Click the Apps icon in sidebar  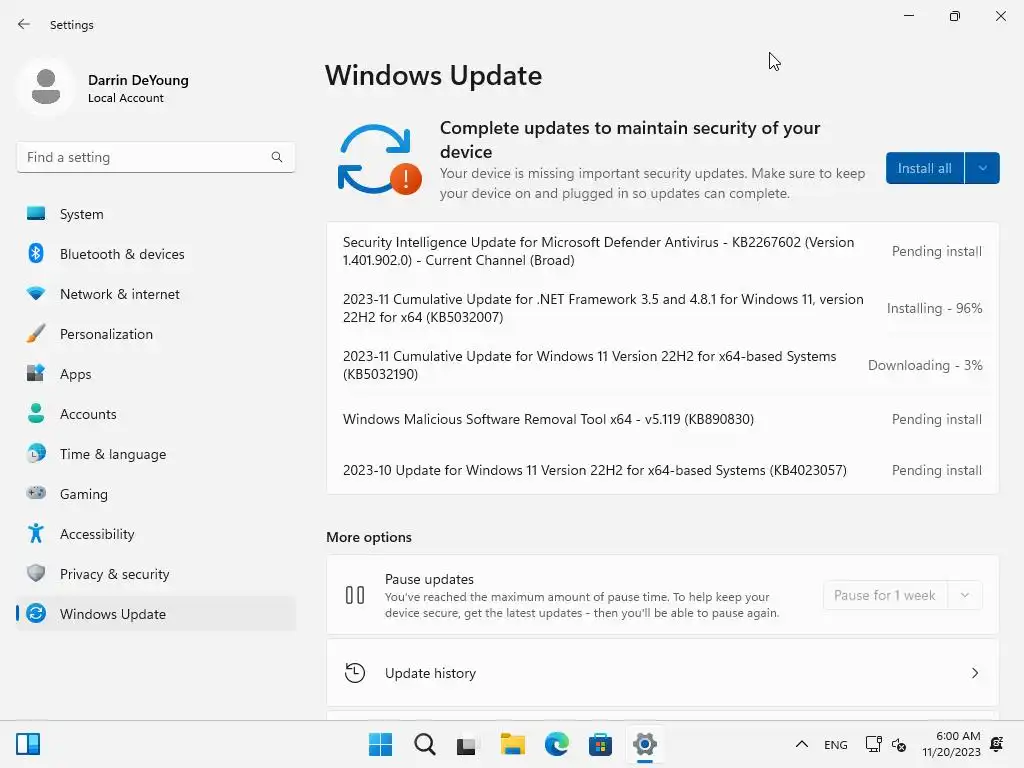pos(36,373)
